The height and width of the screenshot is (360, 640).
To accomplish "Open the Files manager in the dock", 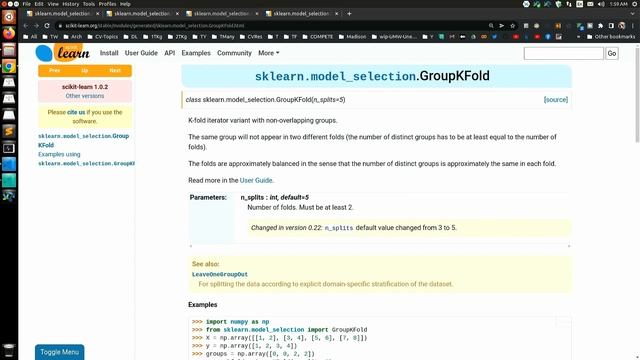I will (x=9, y=50).
